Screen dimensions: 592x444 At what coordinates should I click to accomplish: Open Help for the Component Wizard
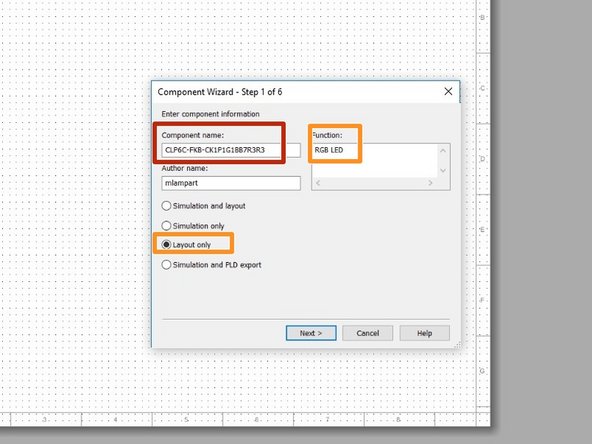(424, 333)
